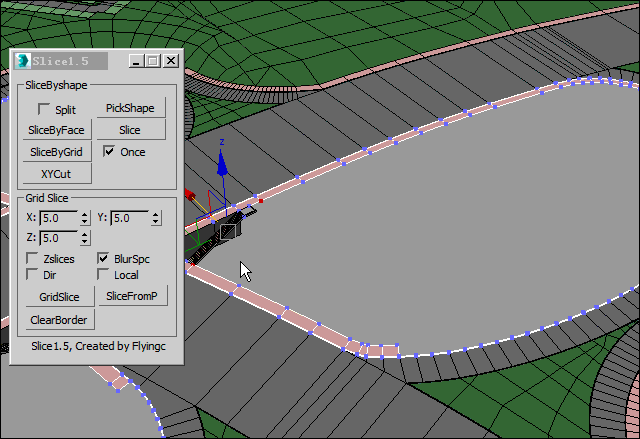Click the Slice1.5 title bar text
640x439 pixels.
pos(60,61)
